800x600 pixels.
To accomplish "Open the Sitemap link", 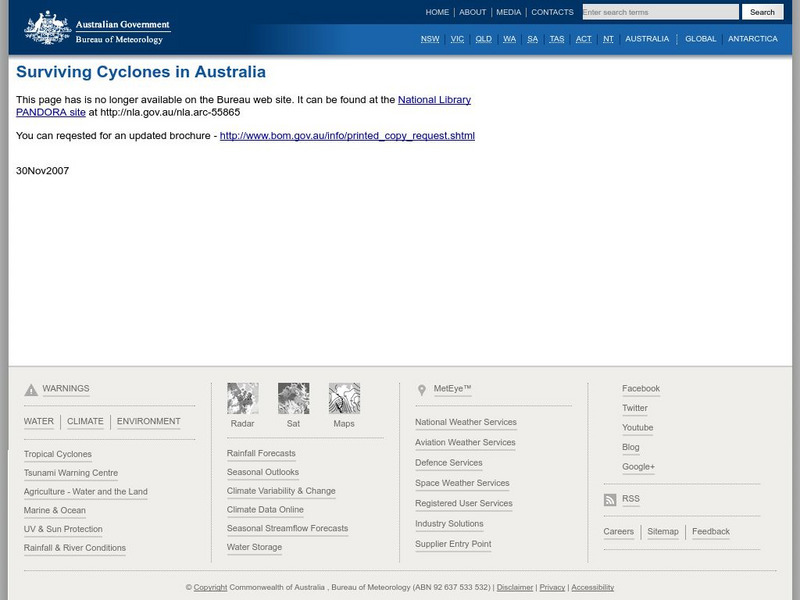I will [663, 532].
